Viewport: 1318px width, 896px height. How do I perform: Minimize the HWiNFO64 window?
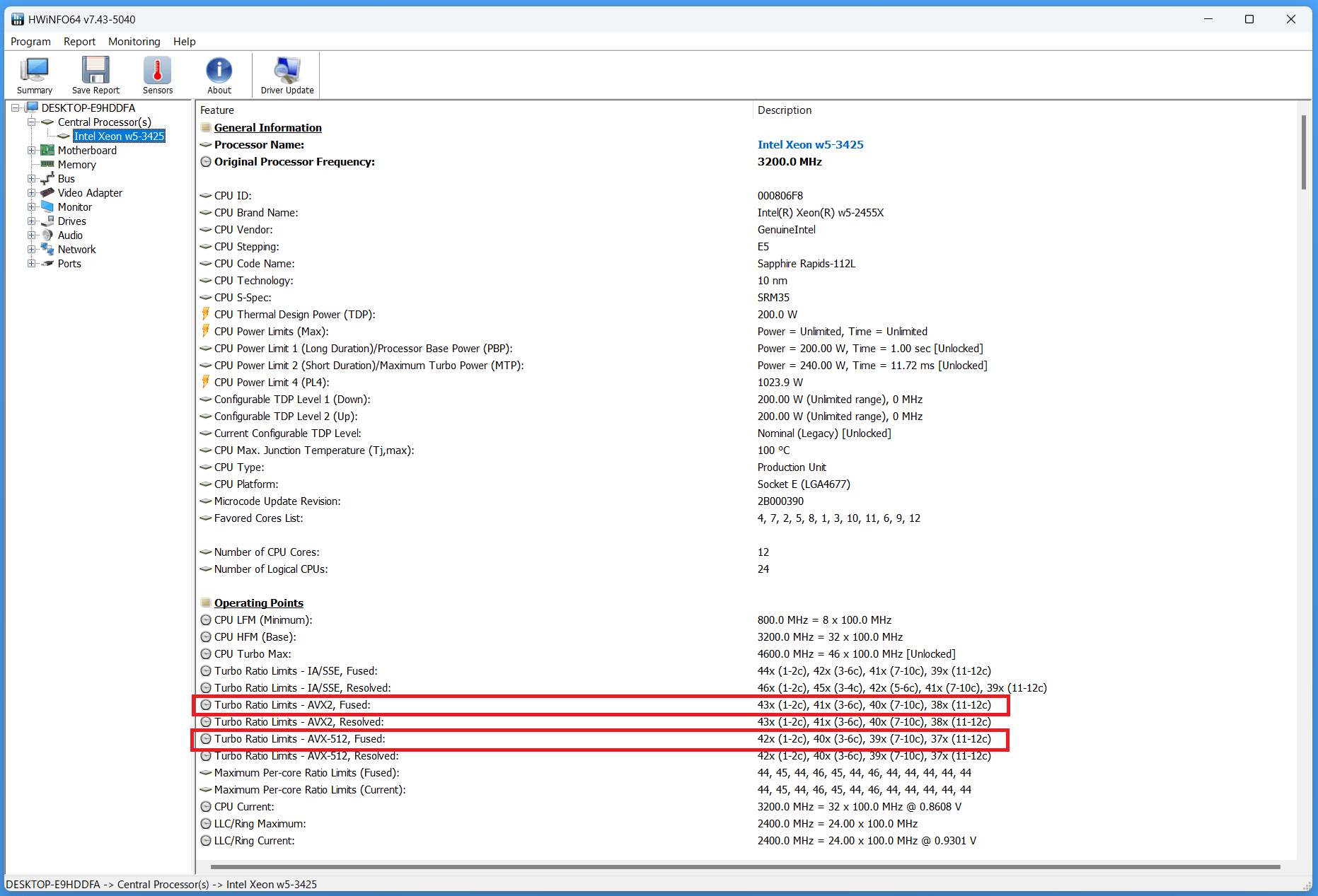tap(1208, 19)
